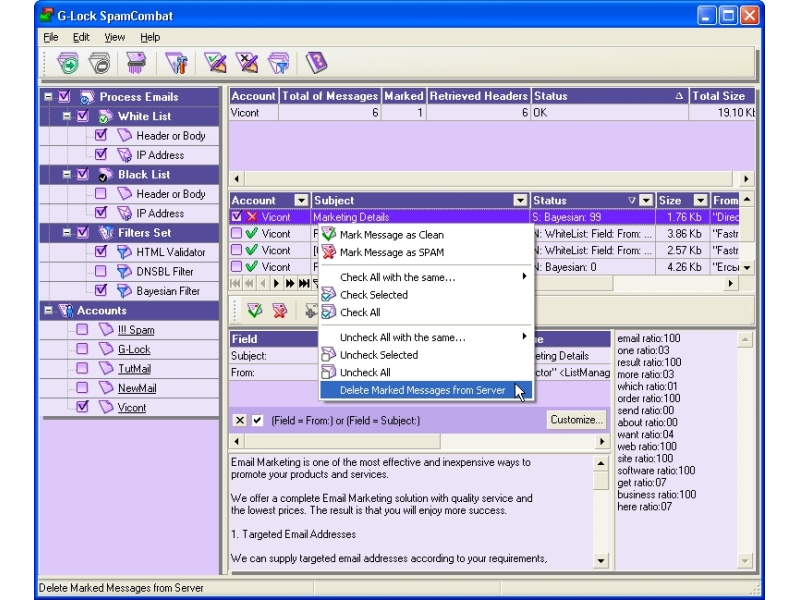Screen dimensions: 800x600
Task: Click the green-check mark messages toolbar icon
Action: (x=215, y=63)
